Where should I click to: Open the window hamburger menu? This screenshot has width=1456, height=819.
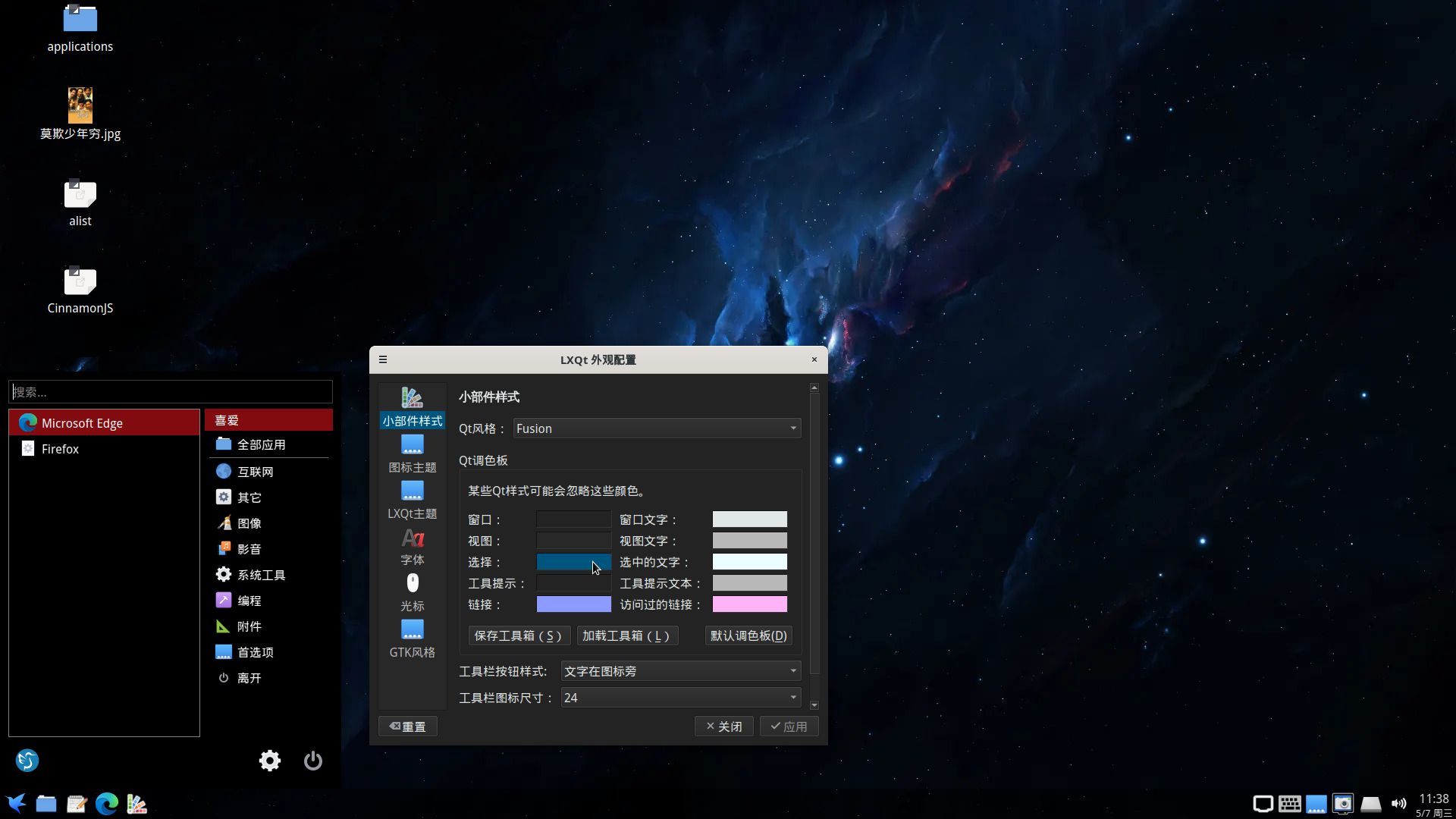tap(383, 359)
